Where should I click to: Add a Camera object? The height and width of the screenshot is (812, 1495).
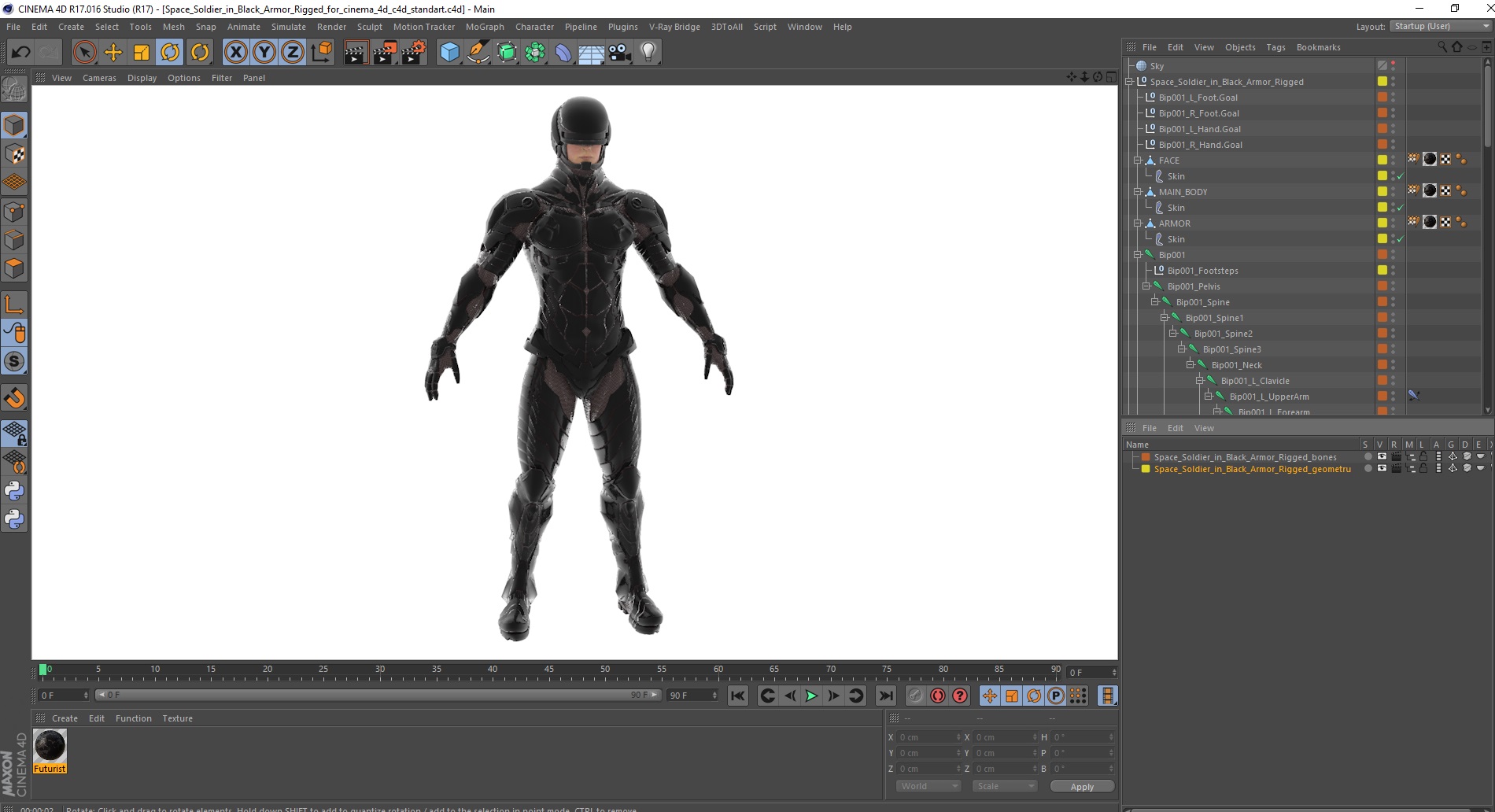pos(619,53)
